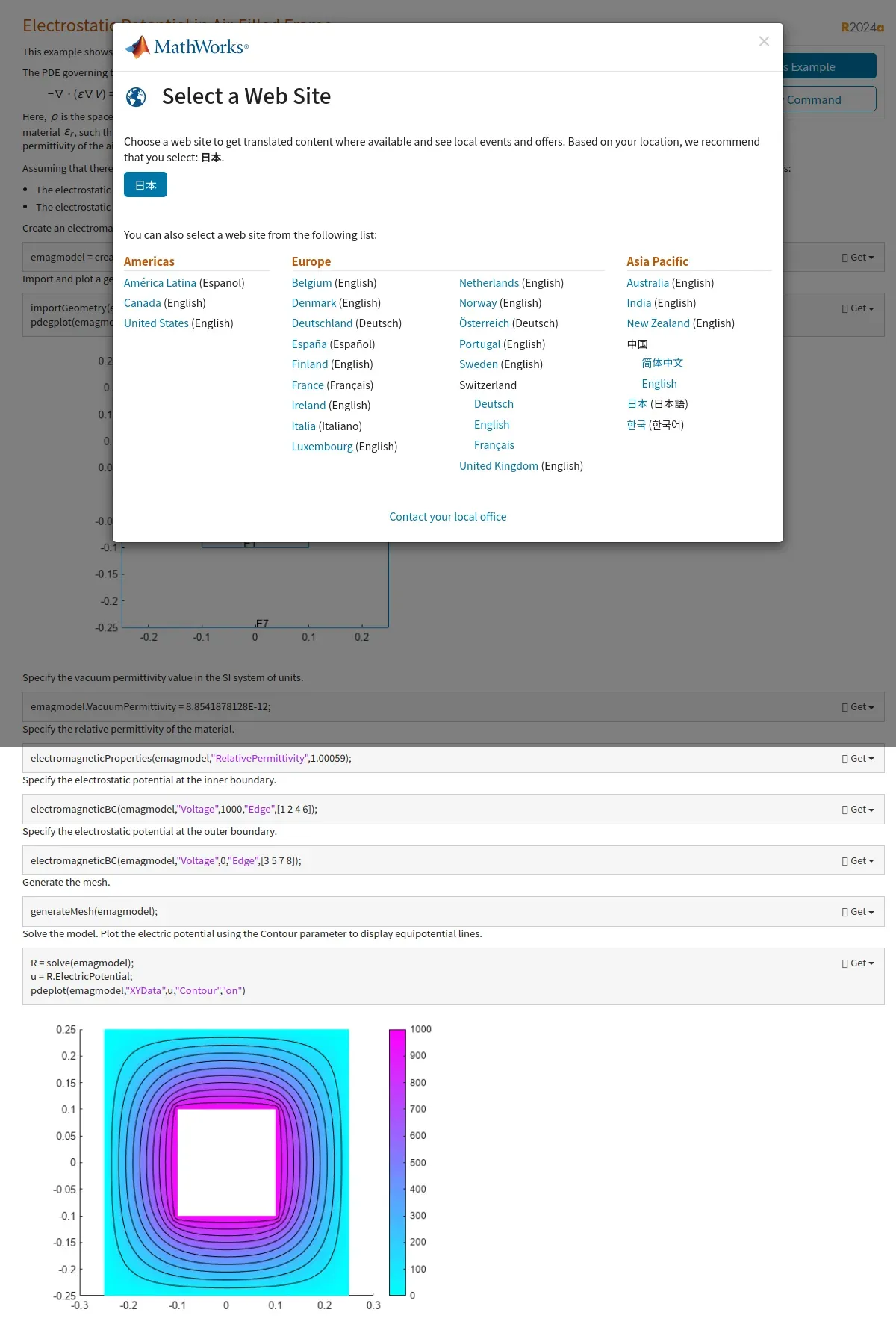
Task: Click the contour plot of electric potential
Action: 226,1162
